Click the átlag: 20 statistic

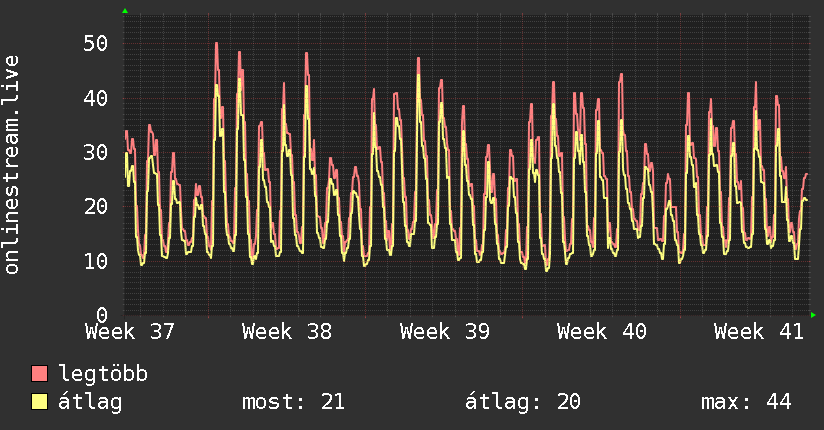(522, 402)
